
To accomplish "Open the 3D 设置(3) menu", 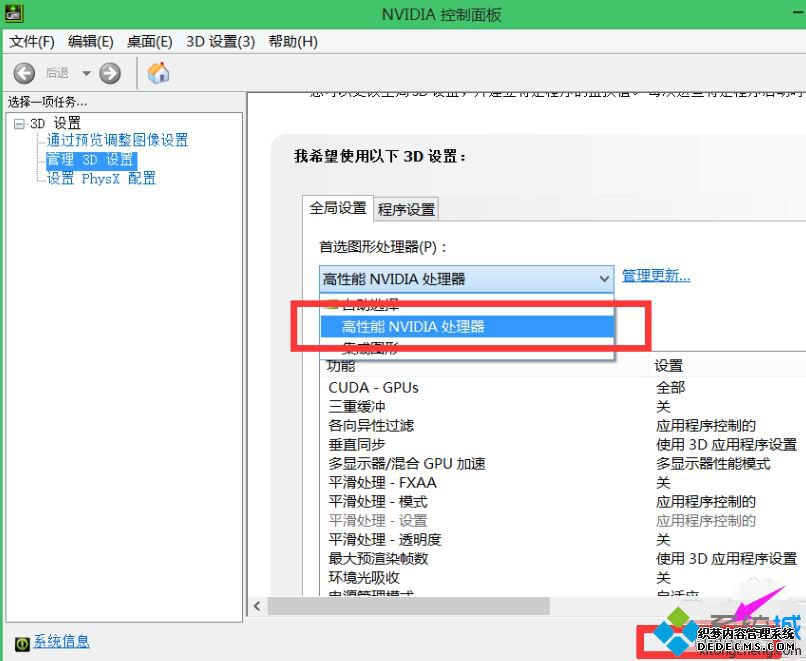I will 221,42.
